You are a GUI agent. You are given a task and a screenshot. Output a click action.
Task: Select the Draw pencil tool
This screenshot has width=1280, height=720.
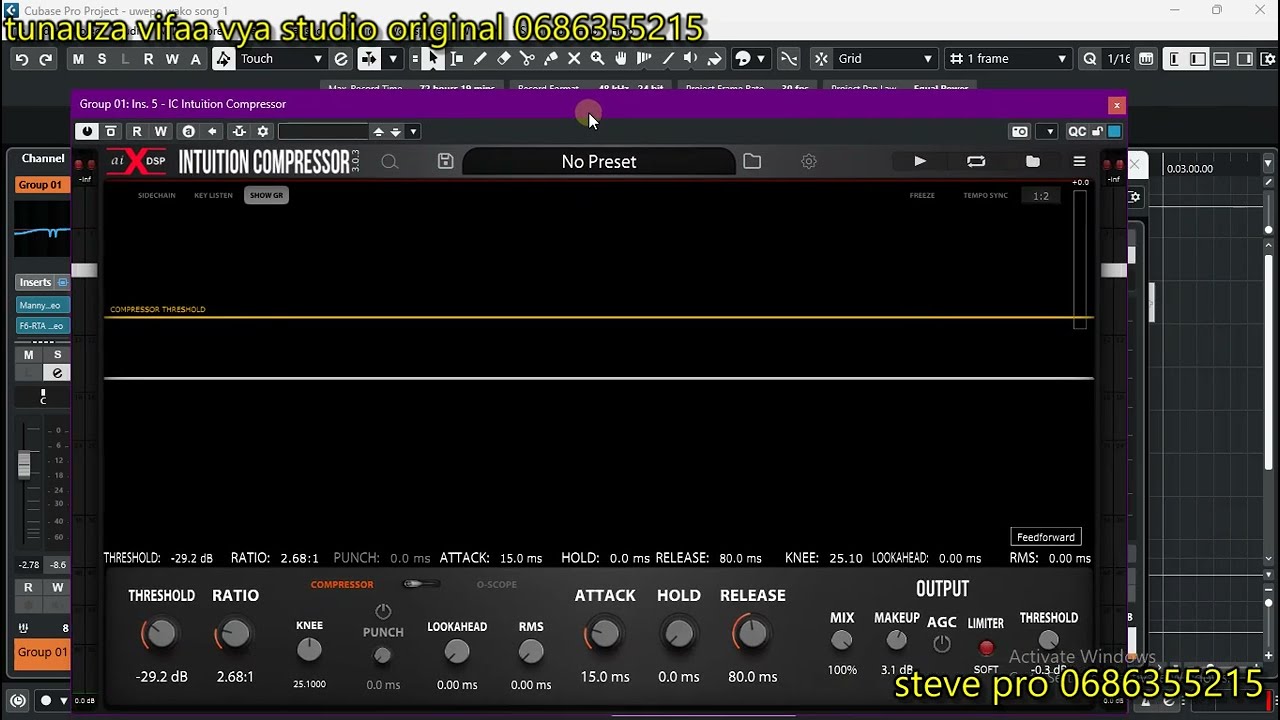[480, 59]
